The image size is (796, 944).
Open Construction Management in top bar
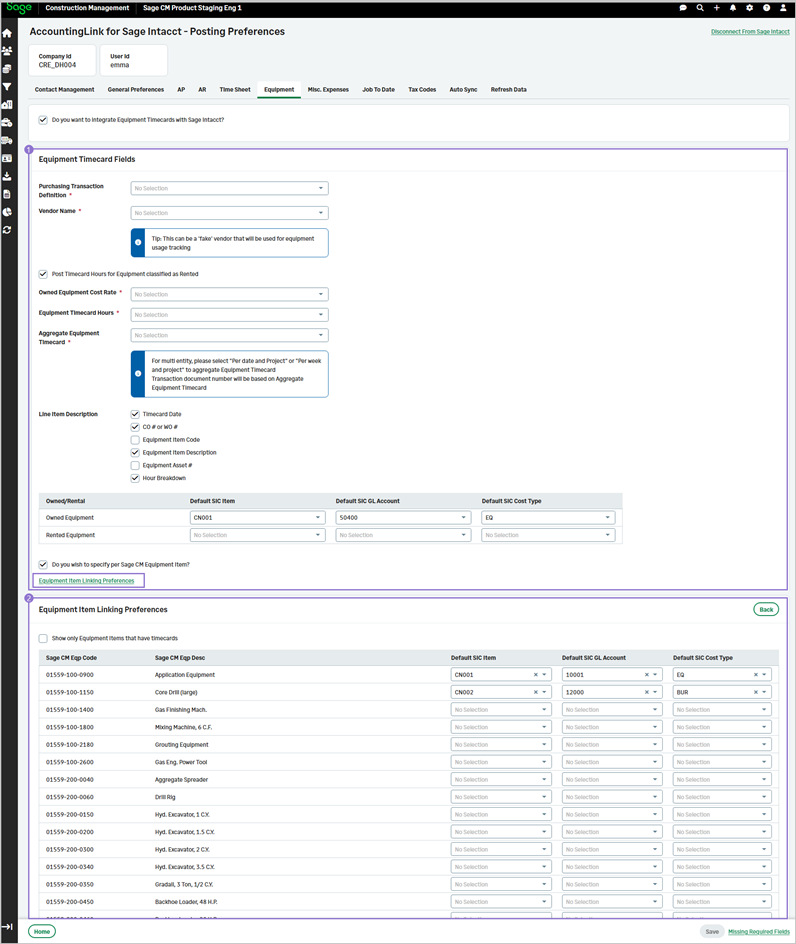coord(87,8)
